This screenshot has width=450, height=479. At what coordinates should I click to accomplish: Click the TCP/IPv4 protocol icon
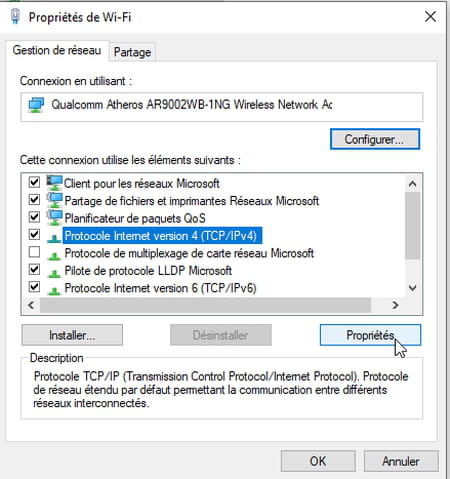[x=54, y=238]
